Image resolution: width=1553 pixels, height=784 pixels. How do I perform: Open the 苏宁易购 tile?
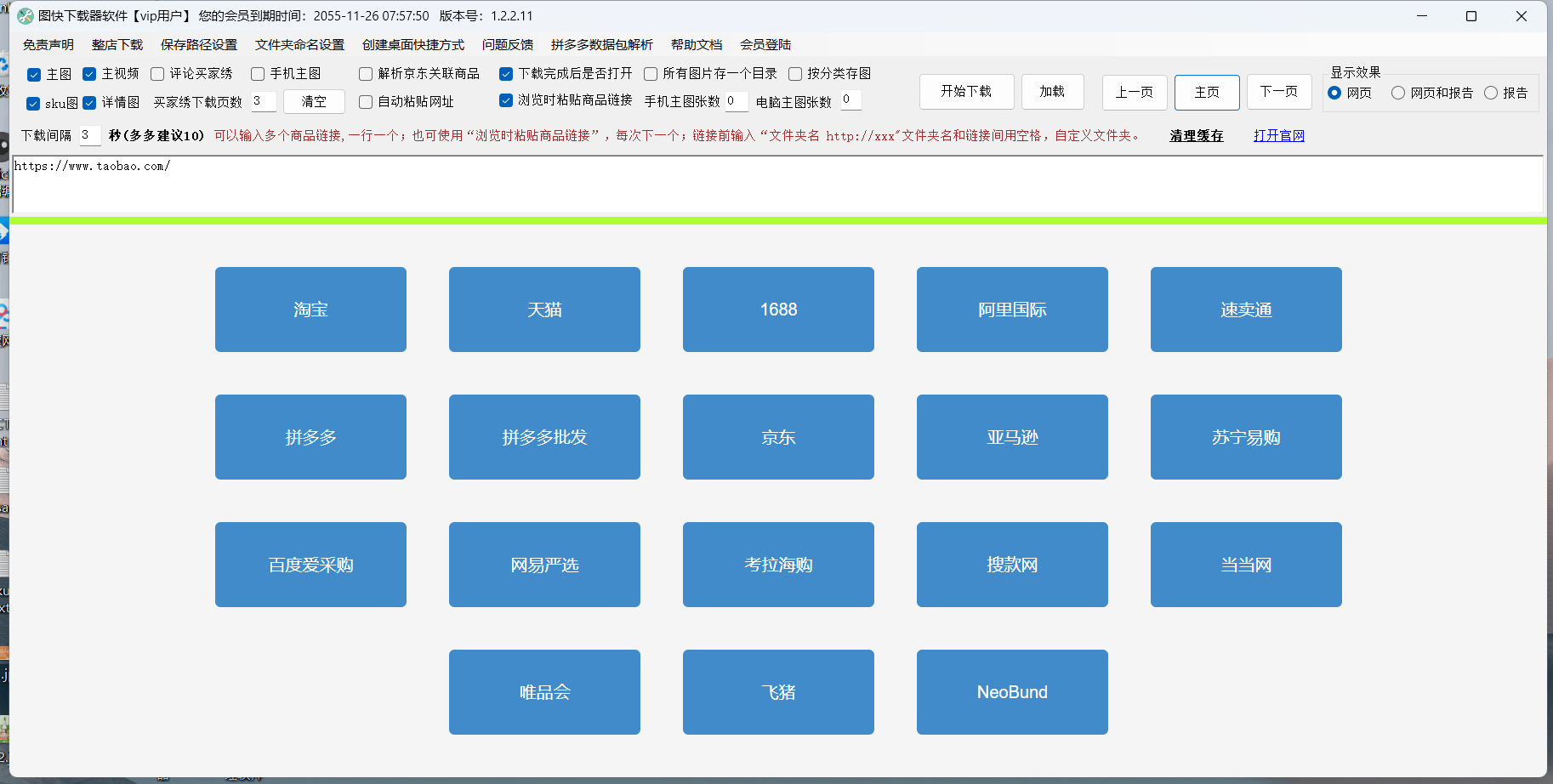click(x=1246, y=437)
